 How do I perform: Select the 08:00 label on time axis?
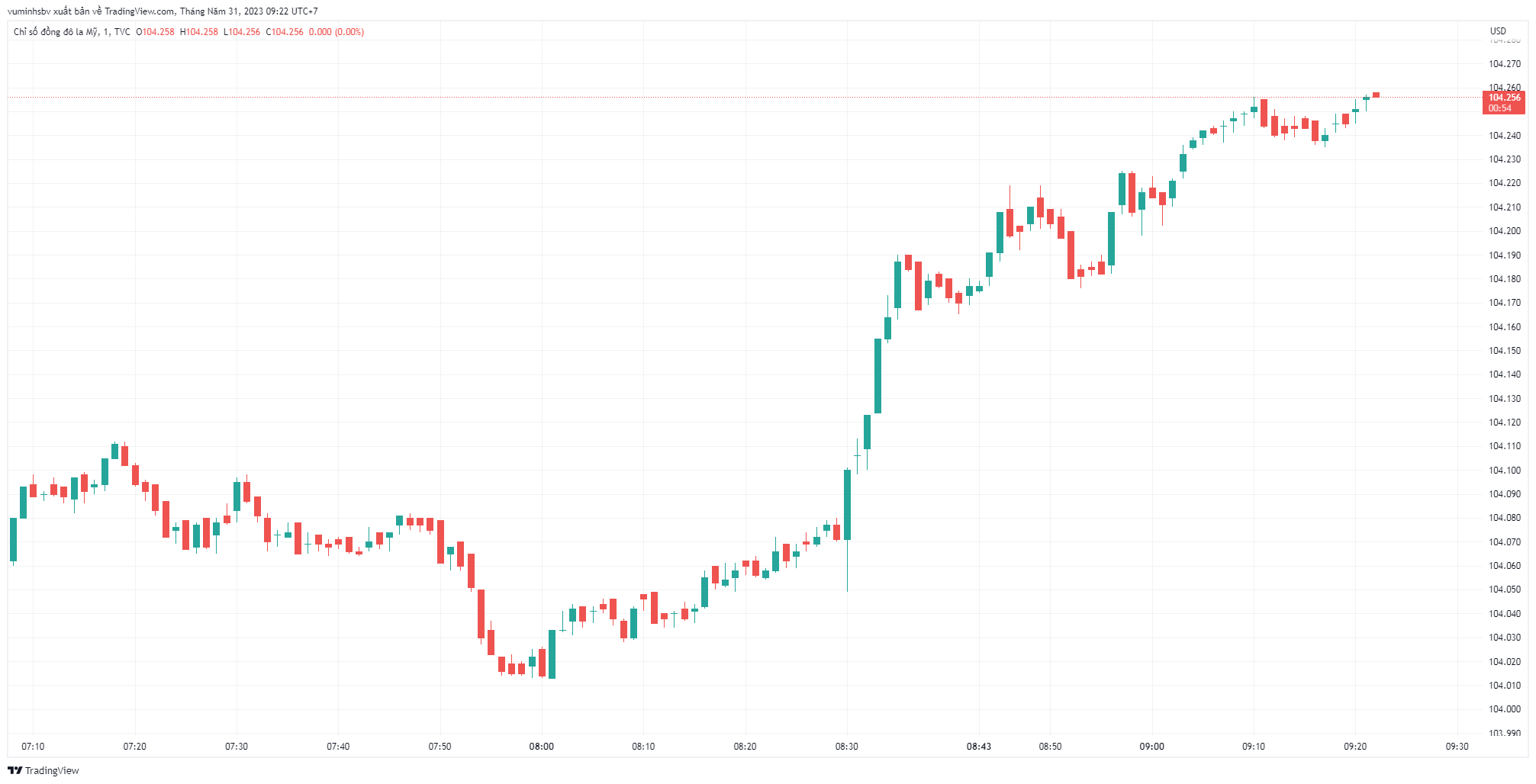click(542, 746)
